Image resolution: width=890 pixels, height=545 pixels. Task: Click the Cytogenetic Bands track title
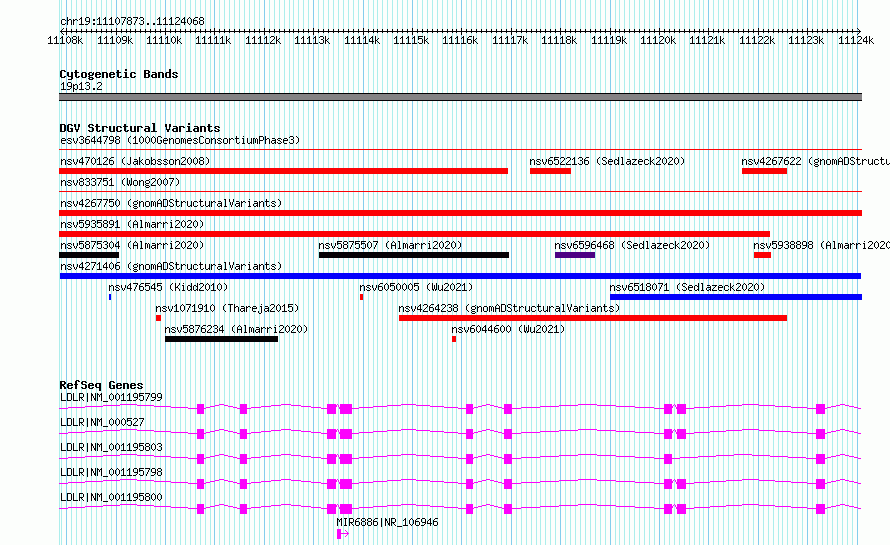click(x=119, y=74)
